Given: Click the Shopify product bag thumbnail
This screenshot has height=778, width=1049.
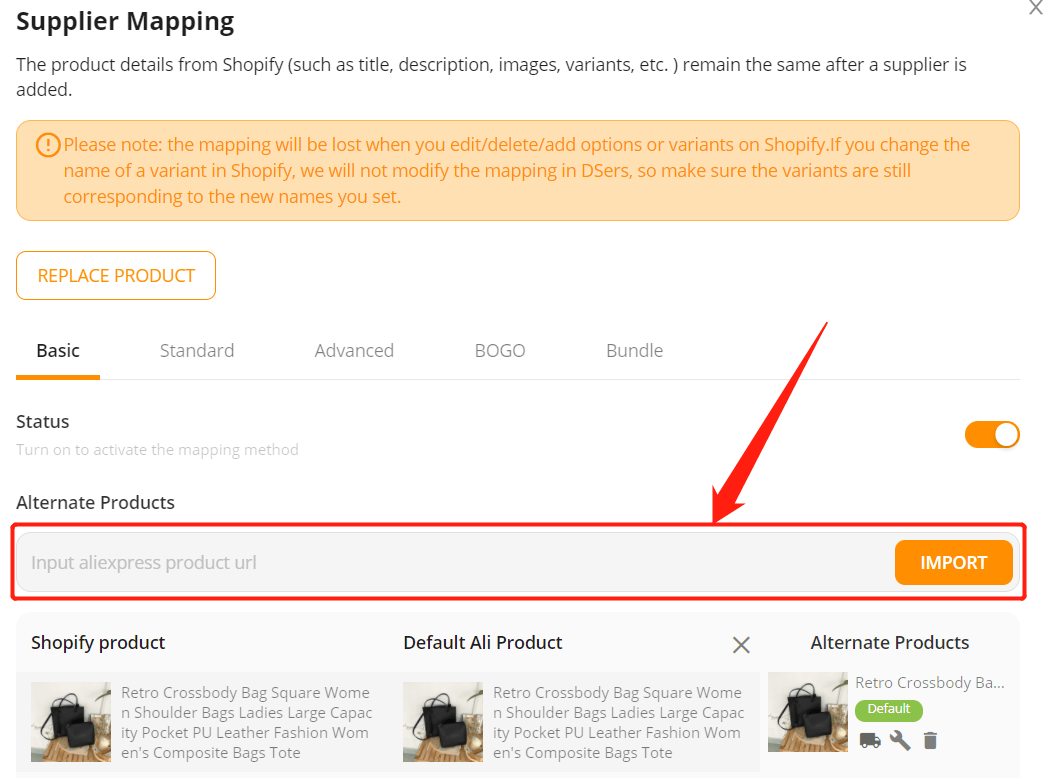Looking at the screenshot, I should (x=71, y=722).
